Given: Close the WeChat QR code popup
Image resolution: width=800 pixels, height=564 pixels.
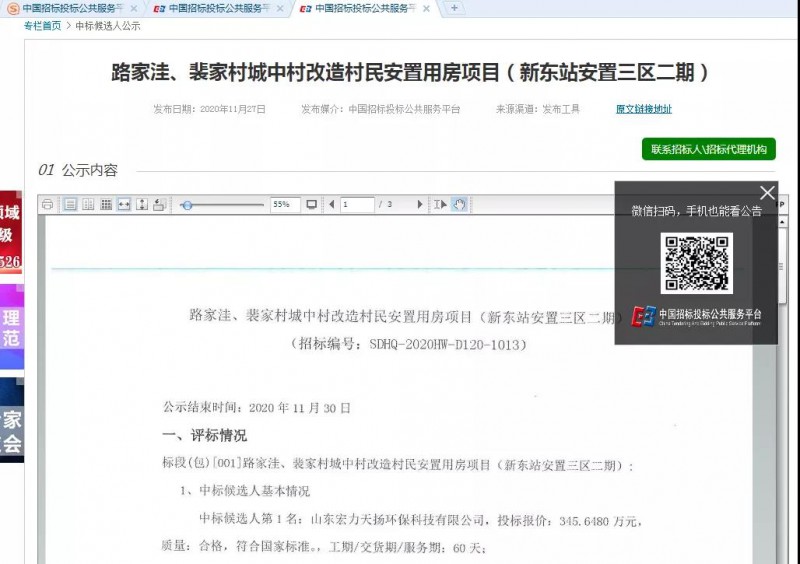Looking at the screenshot, I should point(767,193).
